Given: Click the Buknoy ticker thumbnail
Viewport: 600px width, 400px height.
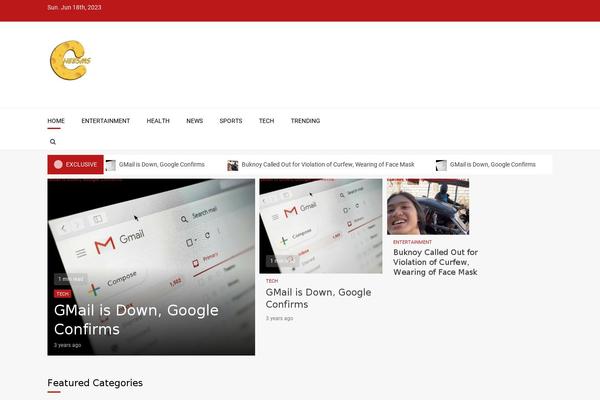Looking at the screenshot, I should point(233,165).
